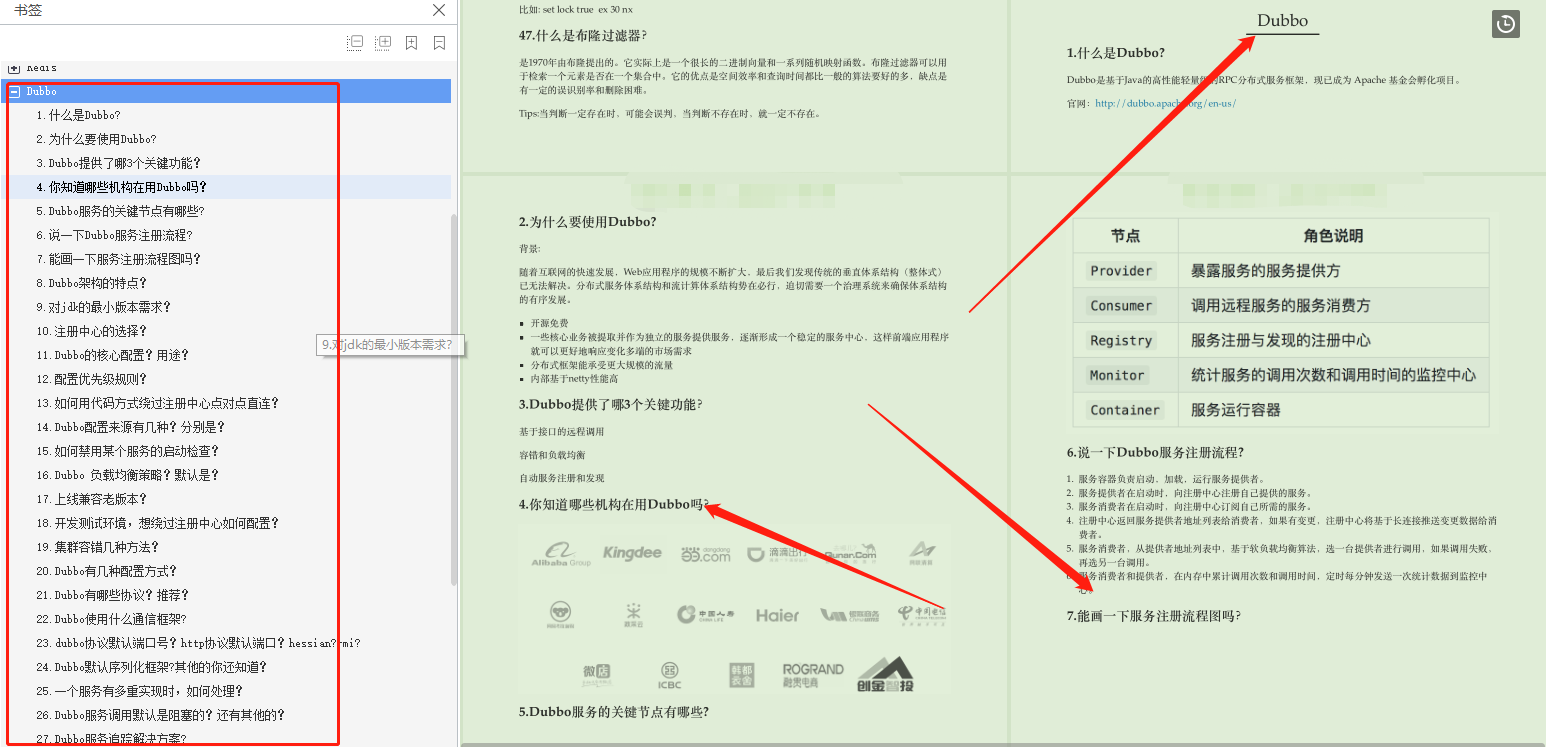Screen dimensions: 1546x747
Task: Open bookmark 23.dubbo协议默认端口号?
Action: coord(199,643)
